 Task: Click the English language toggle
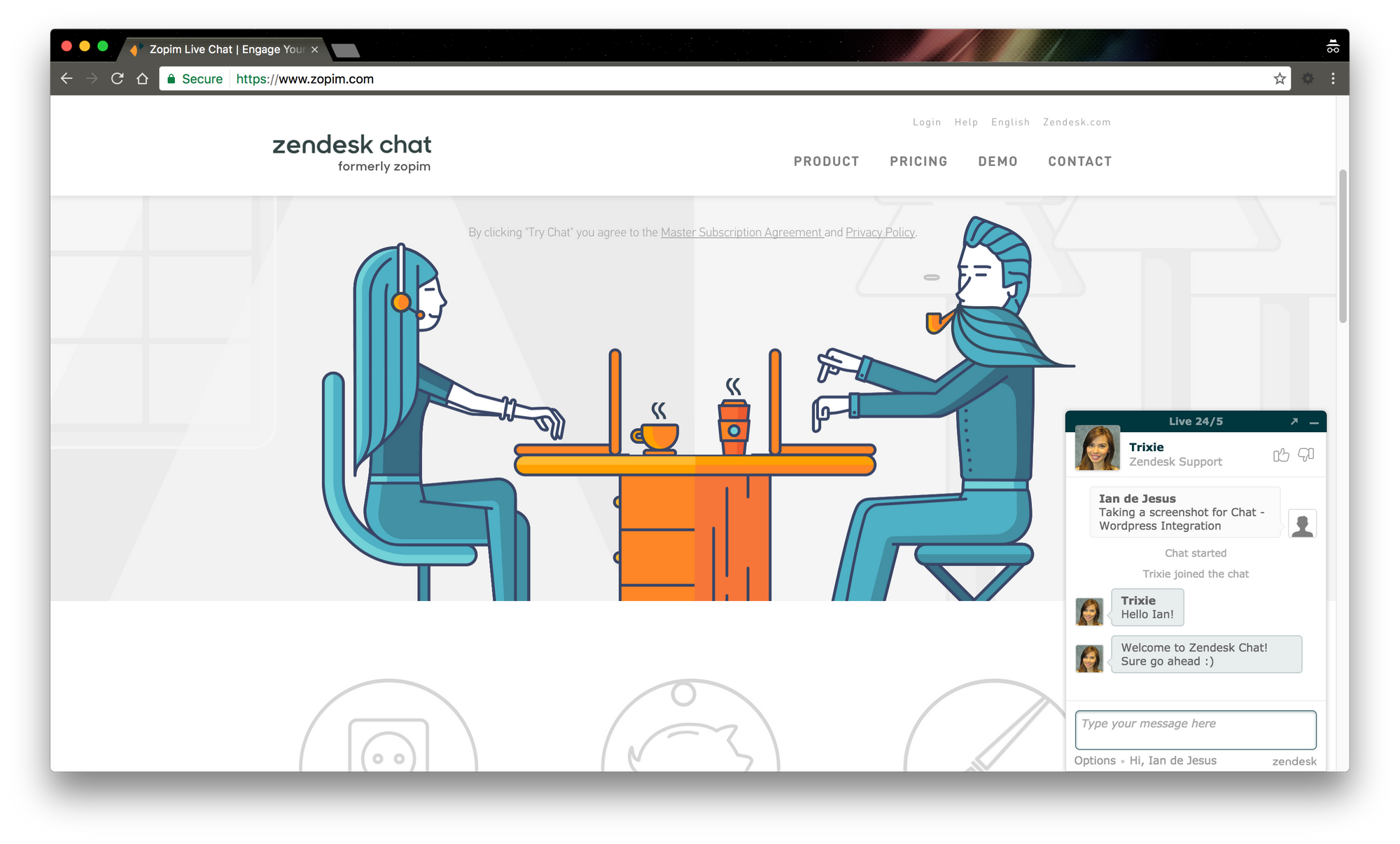[x=1009, y=123]
